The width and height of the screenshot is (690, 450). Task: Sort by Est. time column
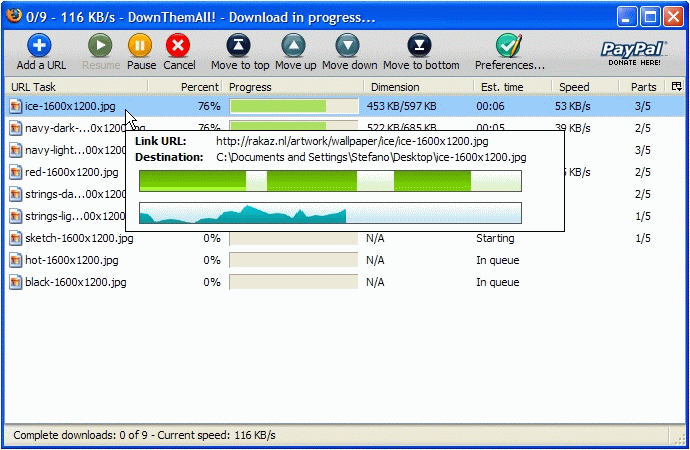pyautogui.click(x=513, y=87)
